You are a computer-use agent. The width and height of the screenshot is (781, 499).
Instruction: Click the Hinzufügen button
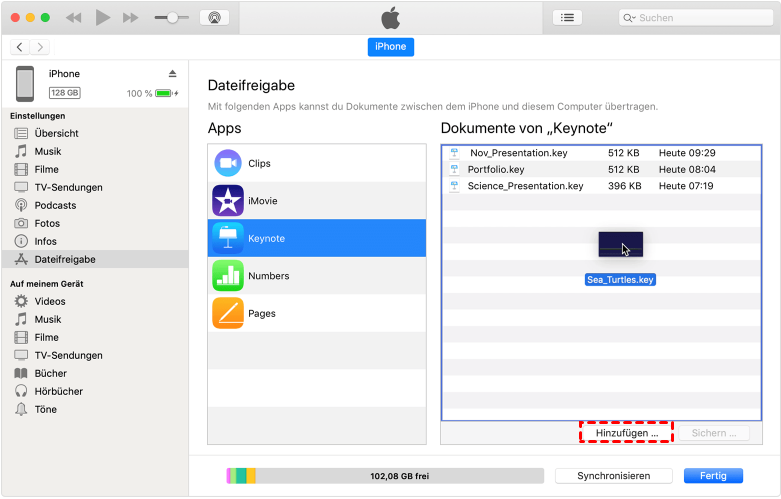627,433
